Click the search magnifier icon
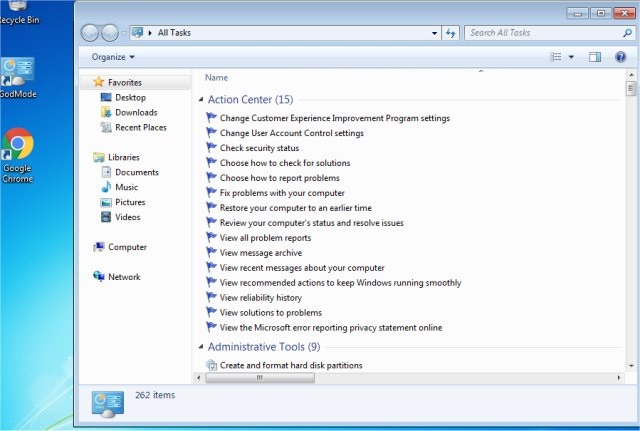The width and height of the screenshot is (640, 431). (627, 33)
